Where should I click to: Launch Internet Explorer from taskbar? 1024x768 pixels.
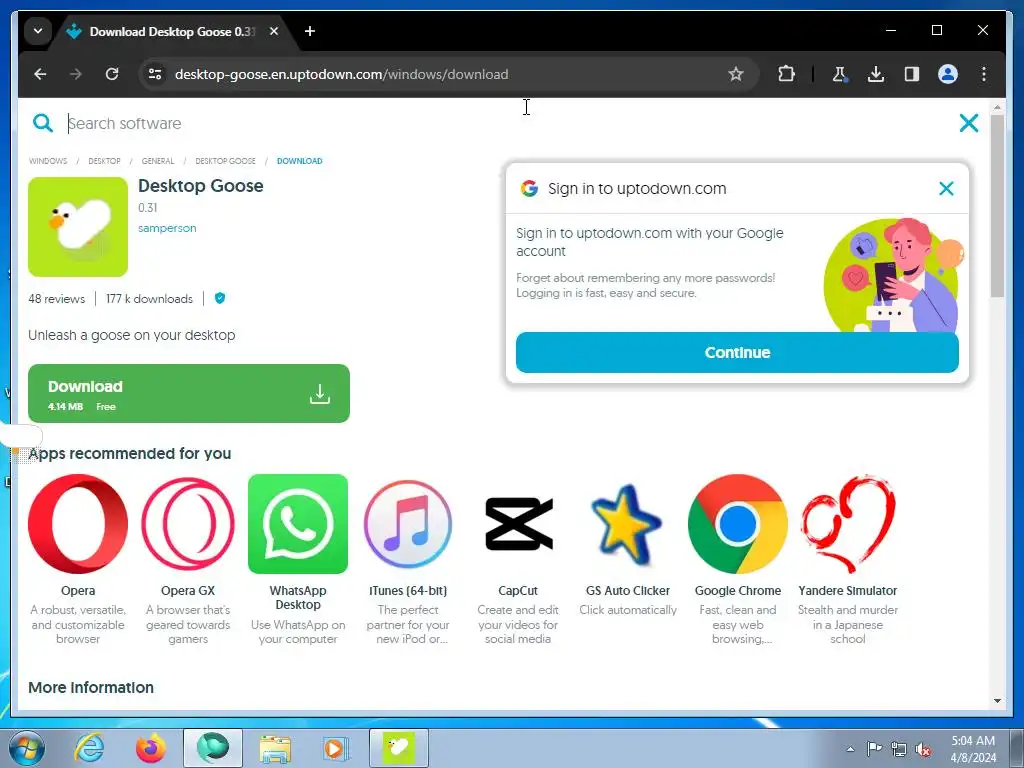click(x=89, y=748)
